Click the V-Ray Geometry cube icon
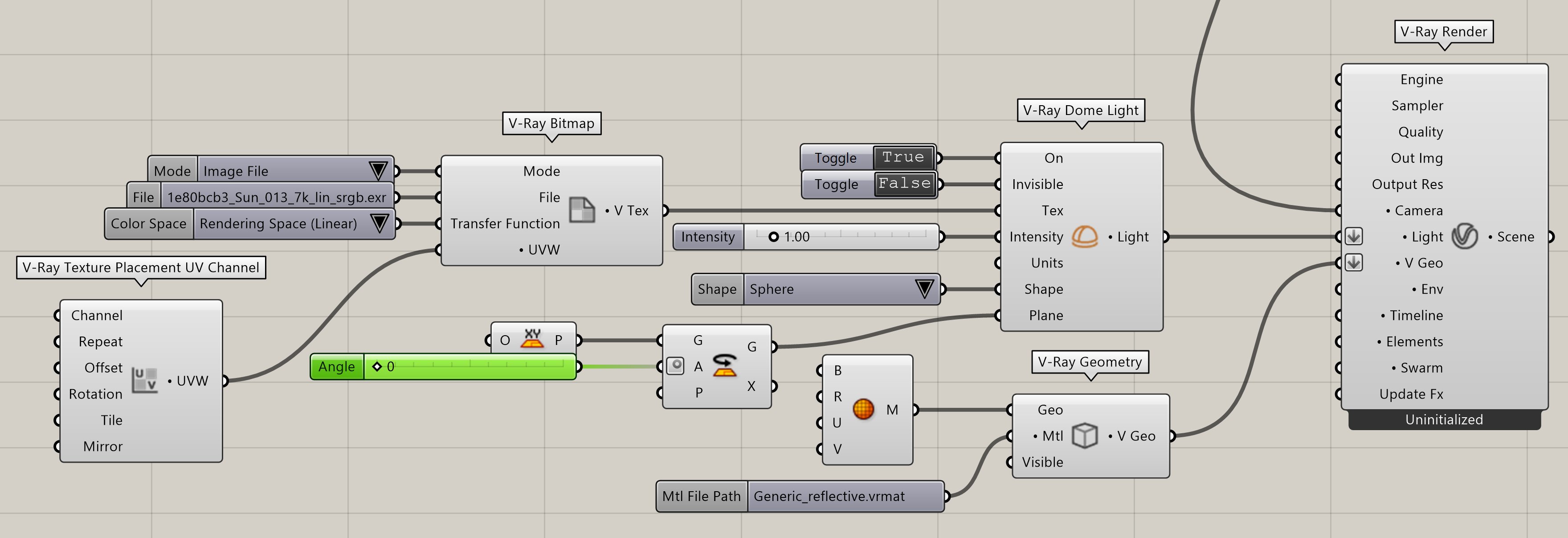Viewport: 1568px width, 538px height. [1085, 435]
